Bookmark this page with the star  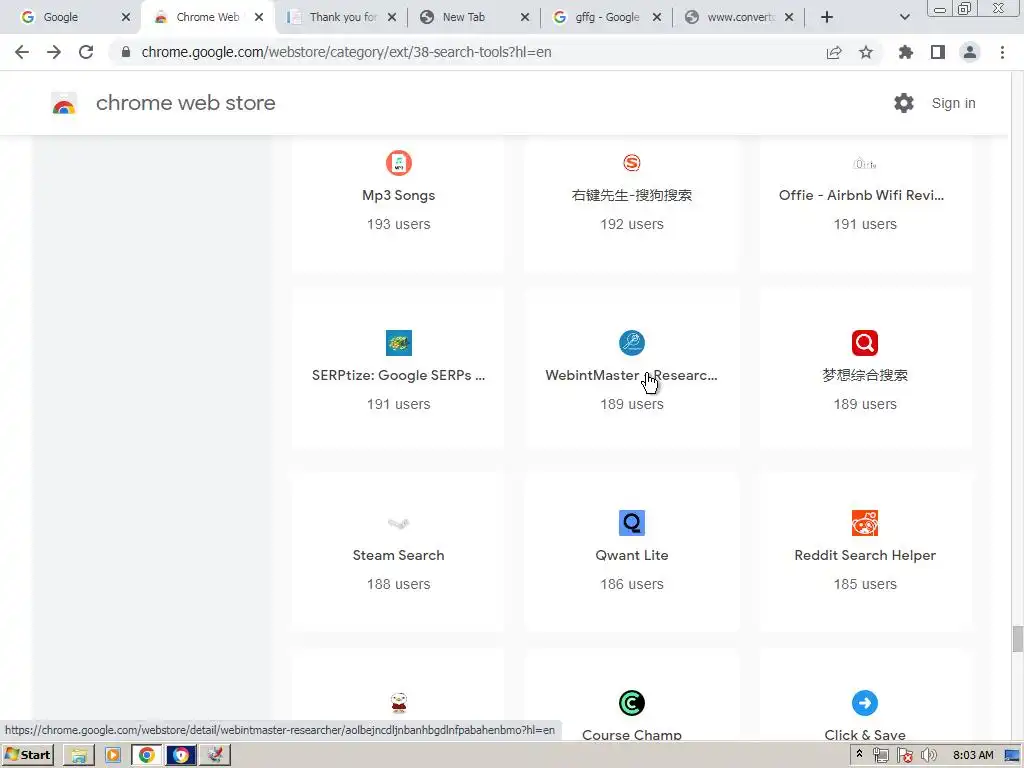click(x=866, y=52)
